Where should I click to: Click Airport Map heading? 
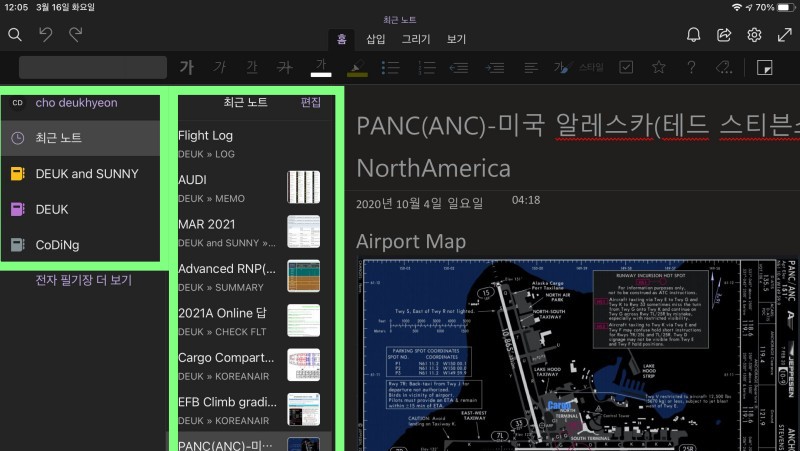click(x=411, y=241)
